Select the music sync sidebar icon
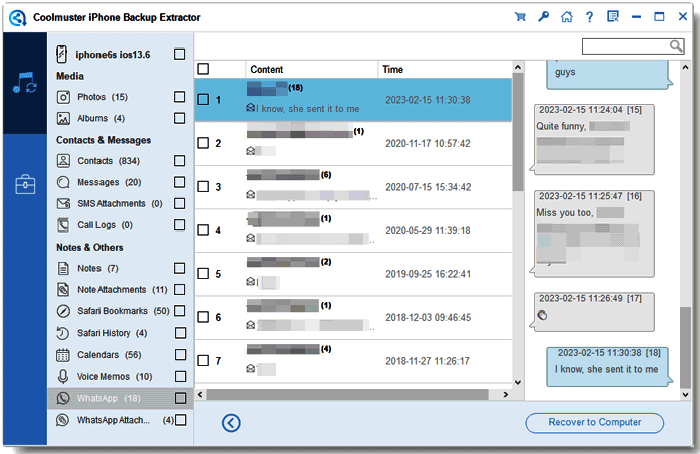Viewport: 700px width, 454px height. 25,83
